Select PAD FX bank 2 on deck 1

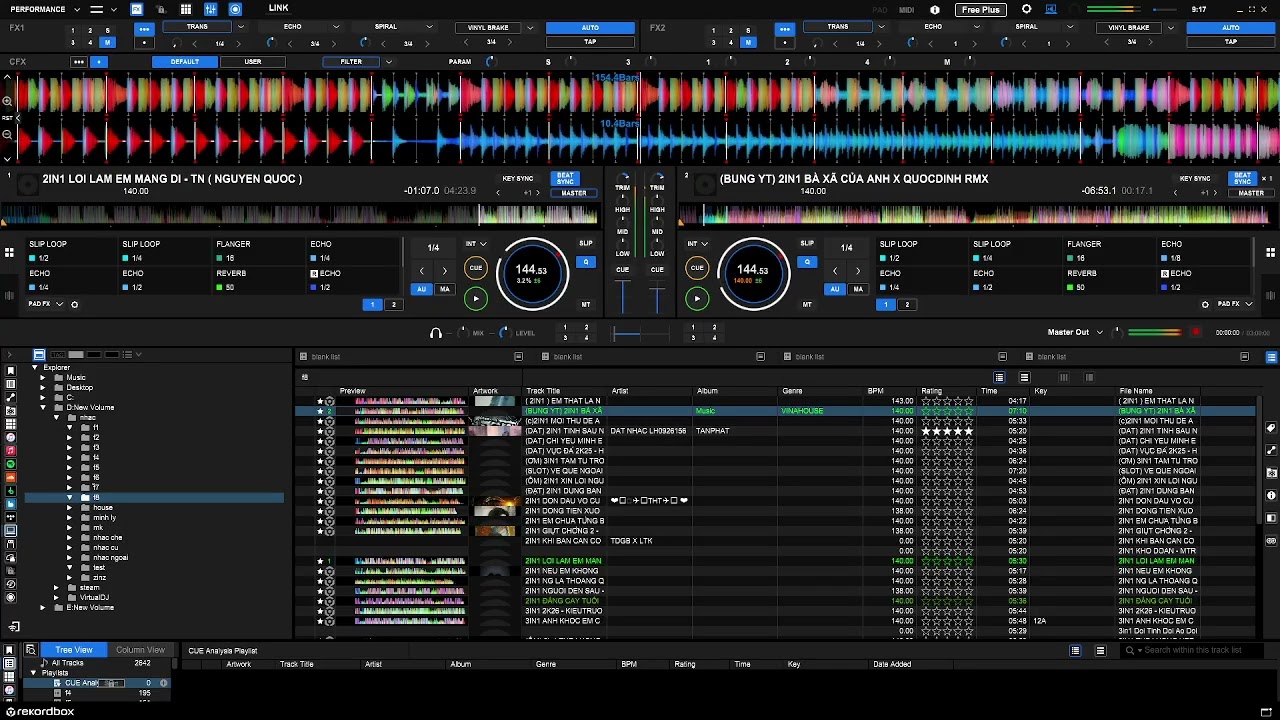point(393,304)
